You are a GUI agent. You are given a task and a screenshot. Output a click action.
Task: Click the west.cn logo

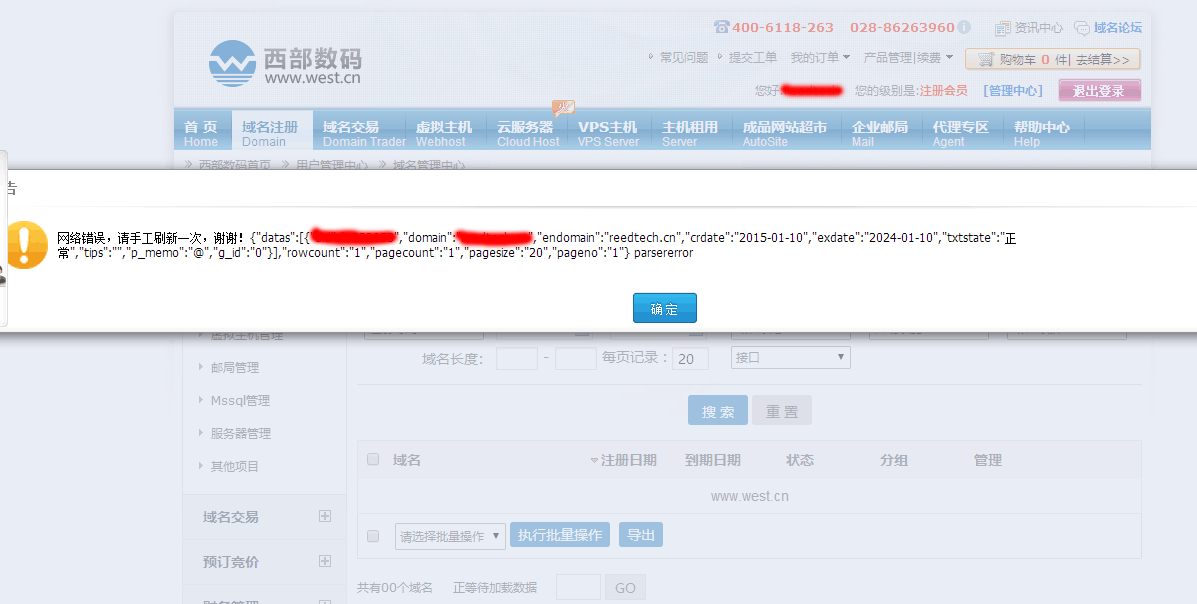pyautogui.click(x=285, y=63)
